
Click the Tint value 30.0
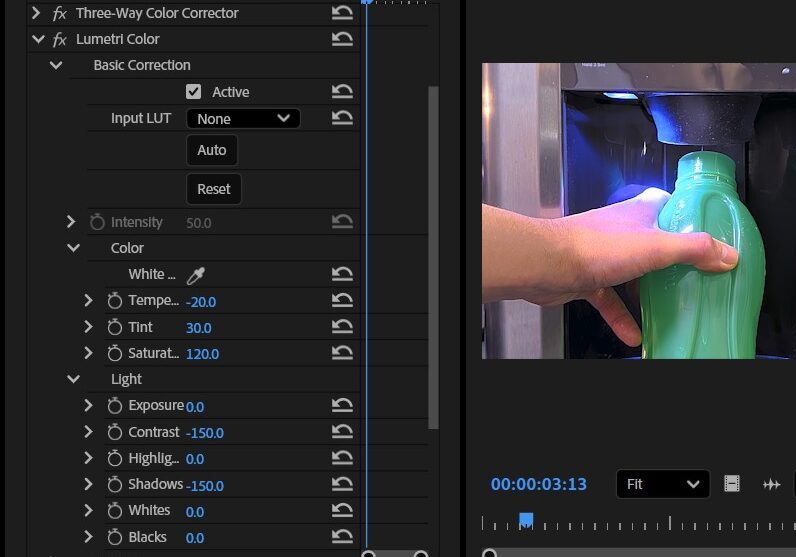click(x=198, y=328)
